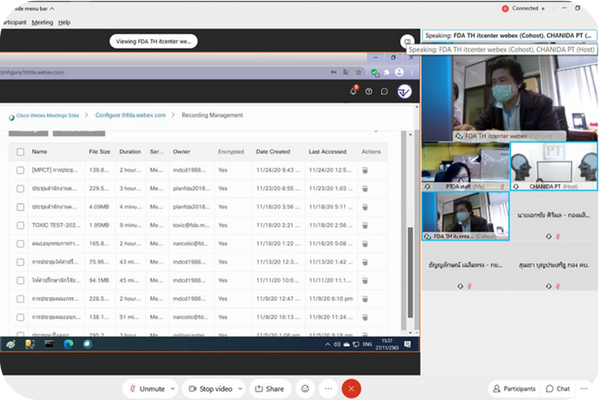Click the Unmute button
Viewport: 600px width, 400px height.
(147, 389)
